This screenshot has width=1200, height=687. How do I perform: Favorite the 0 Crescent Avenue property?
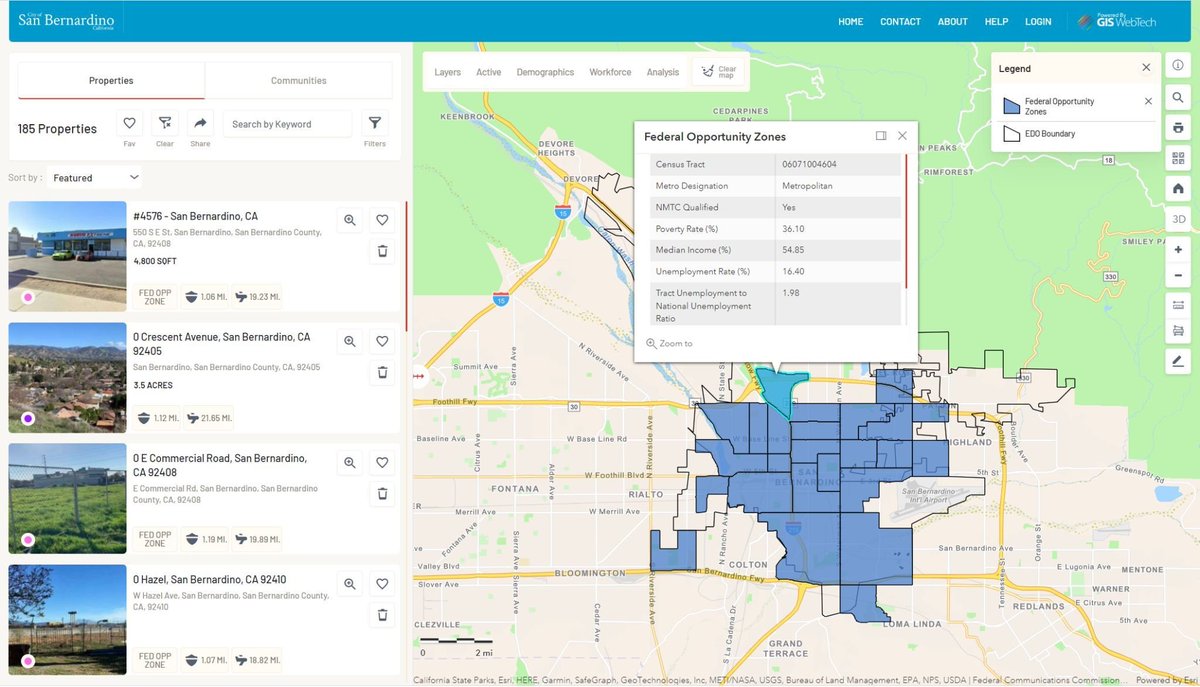point(382,341)
